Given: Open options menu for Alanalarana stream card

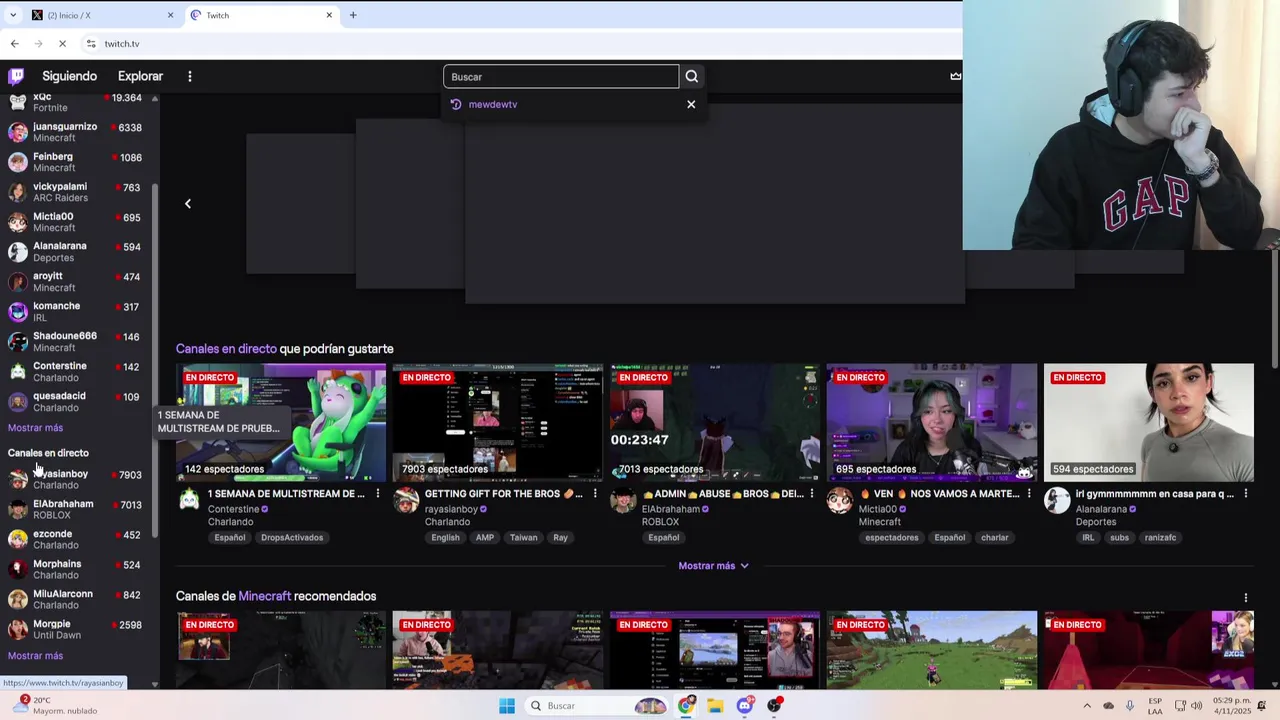Looking at the screenshot, I should [x=1245, y=494].
